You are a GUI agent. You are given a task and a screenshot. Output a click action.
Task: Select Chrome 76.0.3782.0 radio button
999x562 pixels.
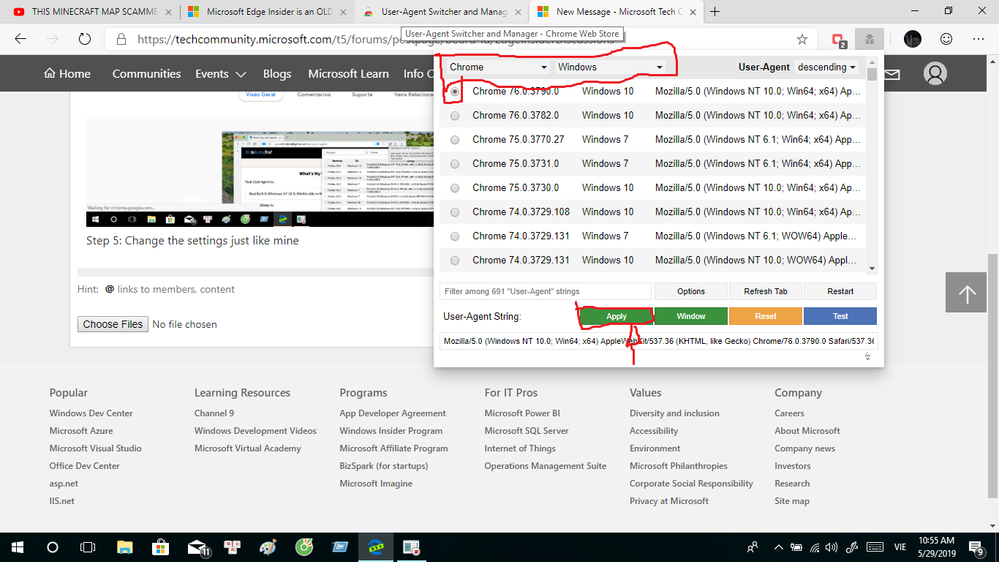454,116
